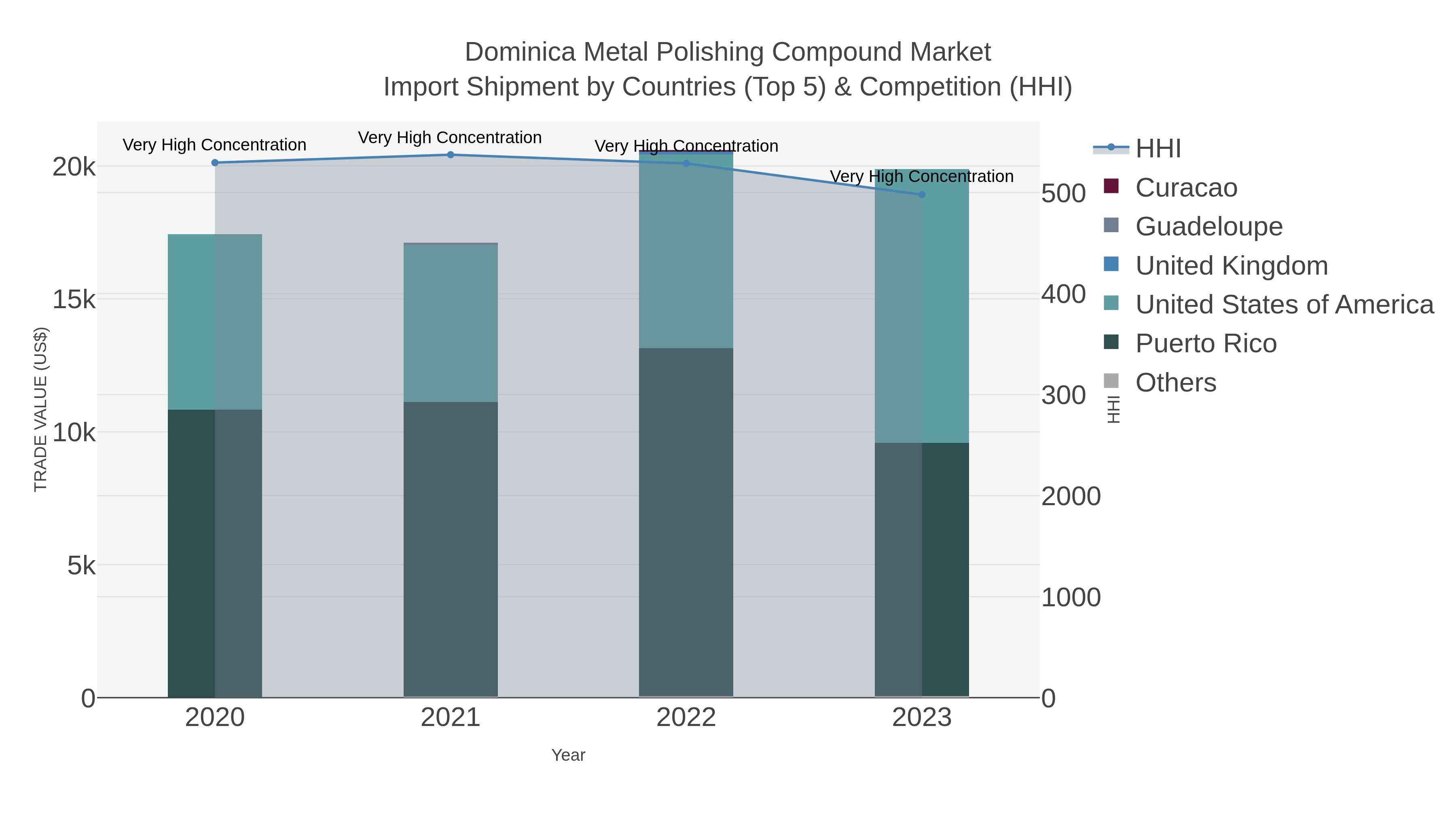The image size is (1456, 819).
Task: Click the 2022 Very High Concentration annotation
Action: tap(686, 146)
